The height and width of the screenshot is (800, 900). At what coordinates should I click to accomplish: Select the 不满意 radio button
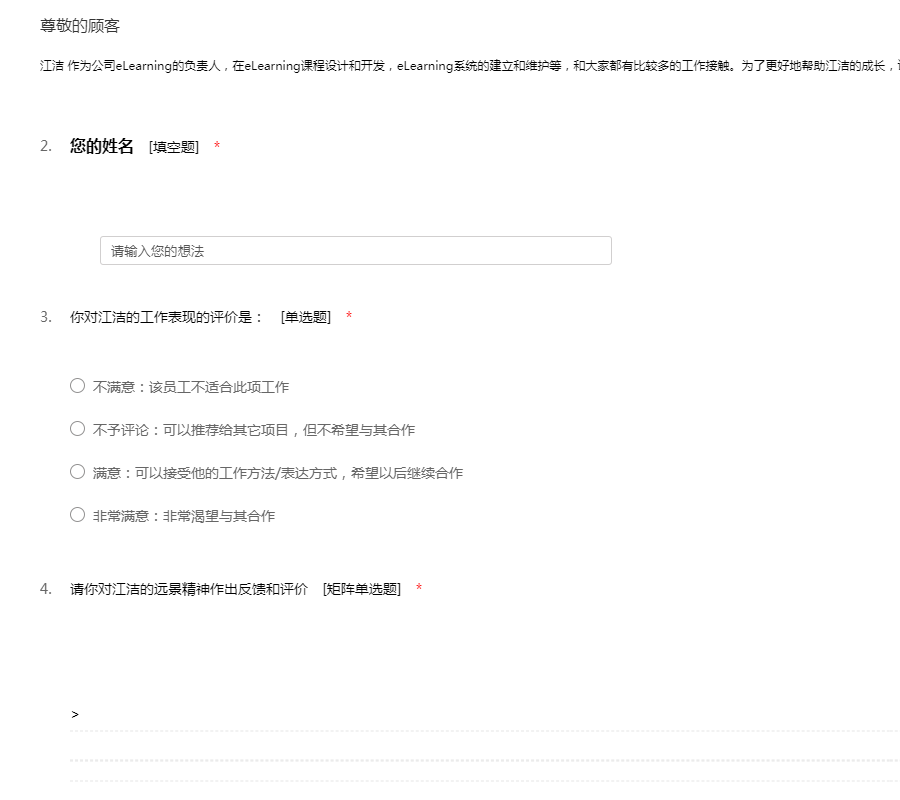78,386
